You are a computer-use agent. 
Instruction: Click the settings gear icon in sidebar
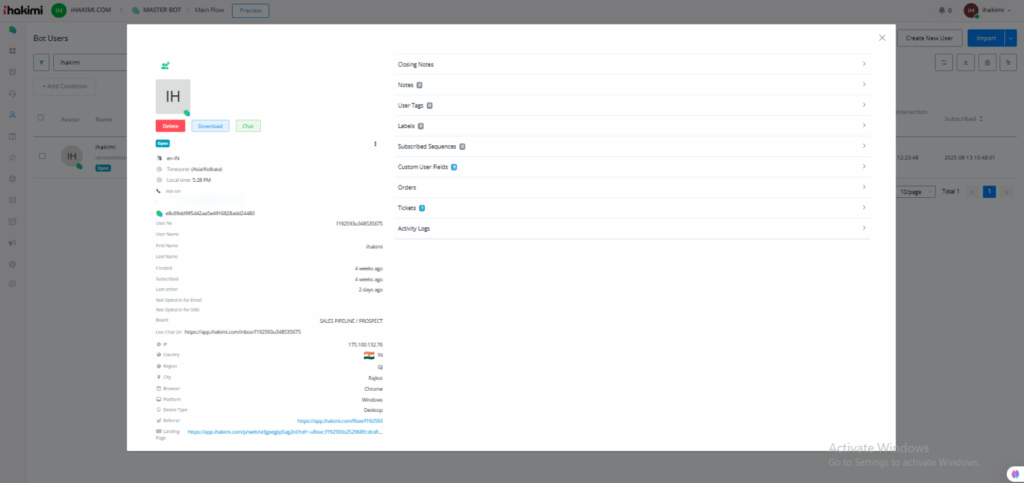click(12, 264)
